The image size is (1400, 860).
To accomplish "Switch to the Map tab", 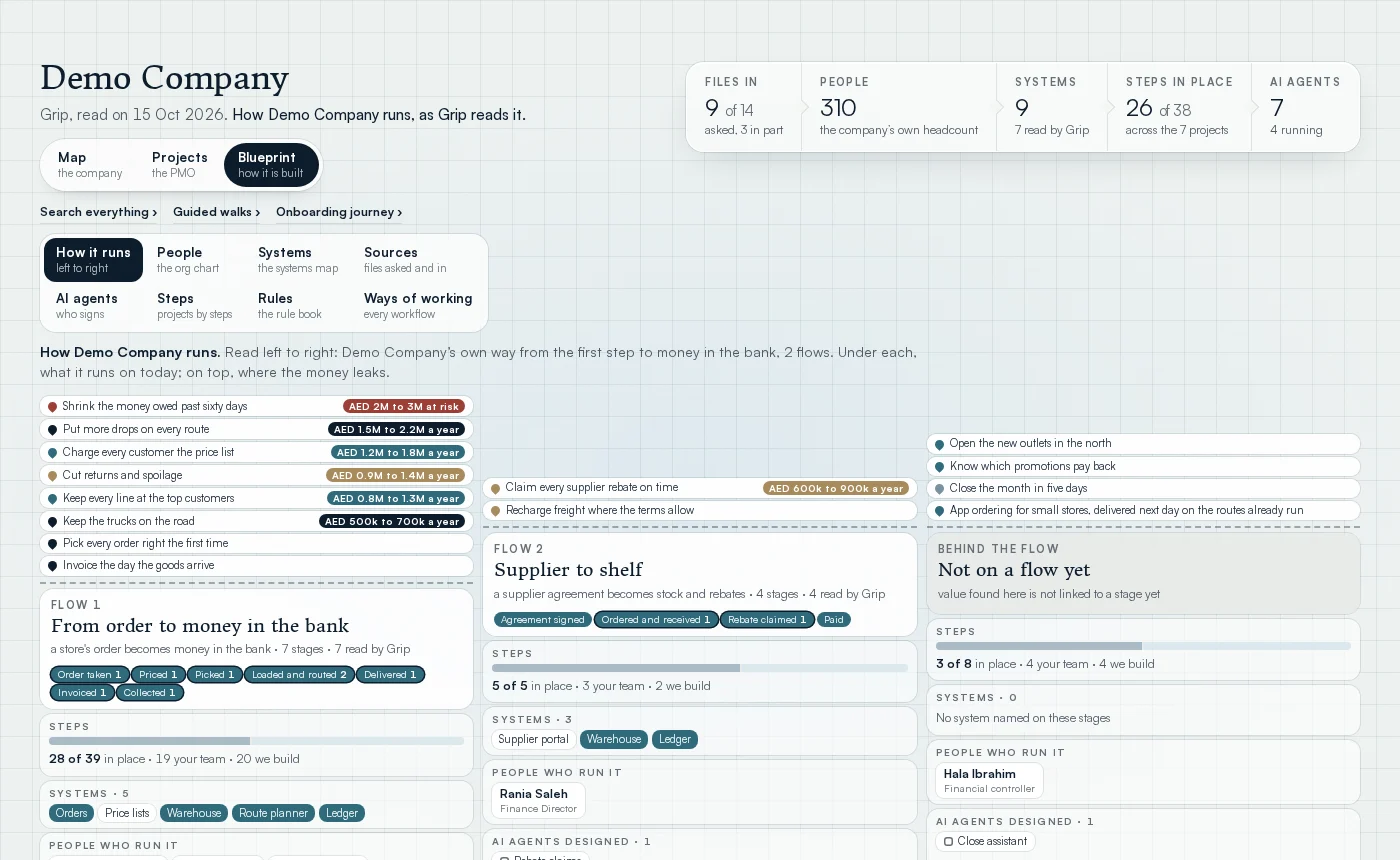I will 90,165.
